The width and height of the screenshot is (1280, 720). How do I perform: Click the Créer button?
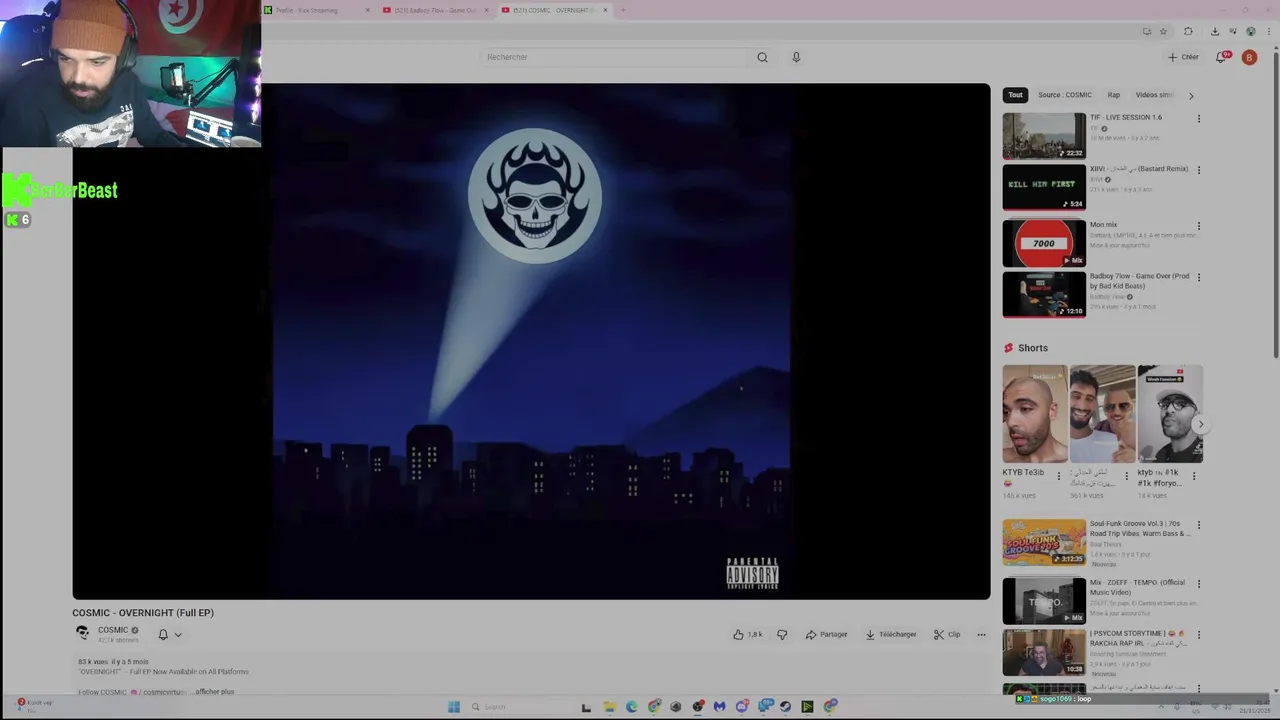(1183, 57)
